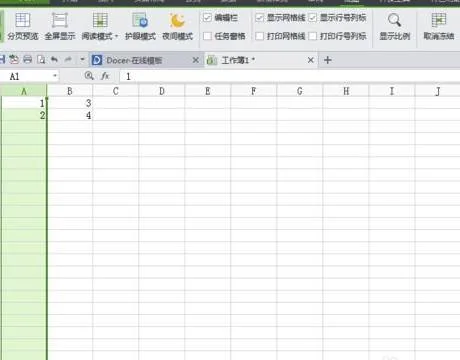Open Page Break Preview (分页预览)
The height and width of the screenshot is (360, 460).
[x=23, y=27]
